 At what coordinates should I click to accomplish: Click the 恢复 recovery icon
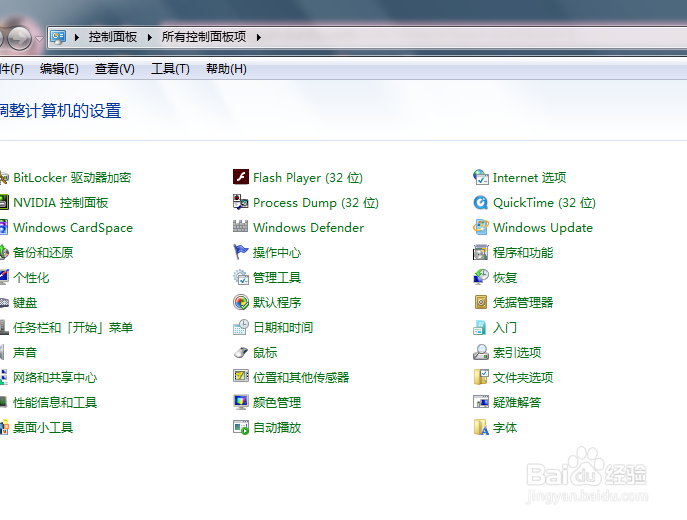pyautogui.click(x=481, y=277)
